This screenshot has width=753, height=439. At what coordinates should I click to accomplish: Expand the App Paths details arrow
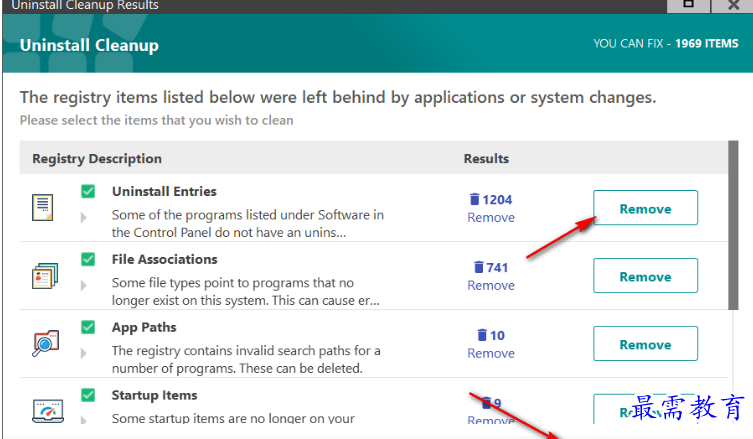coord(84,354)
